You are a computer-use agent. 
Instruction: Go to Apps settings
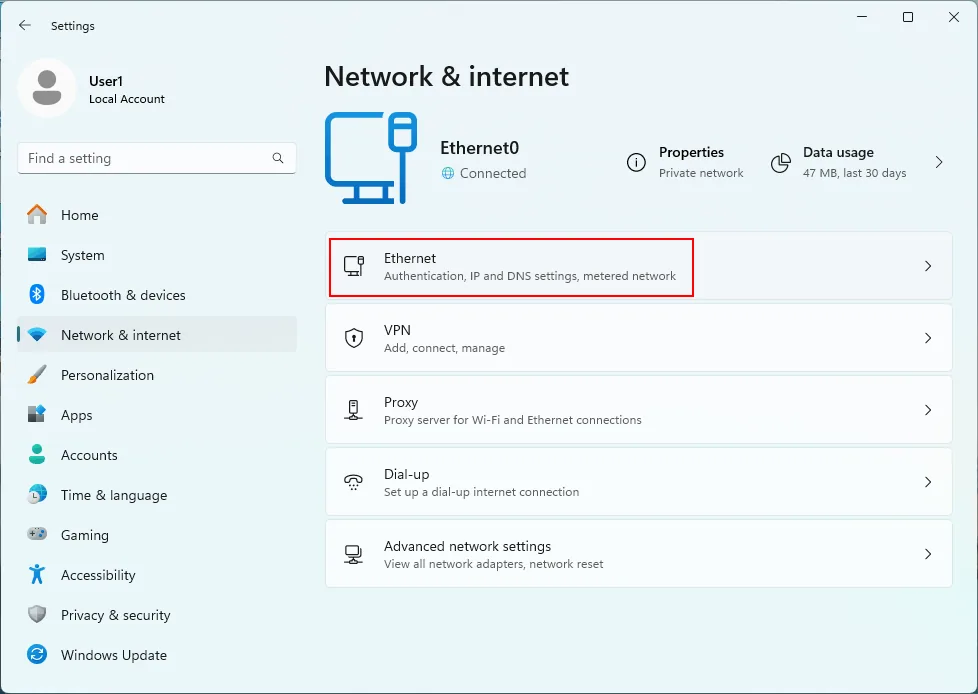point(157,415)
